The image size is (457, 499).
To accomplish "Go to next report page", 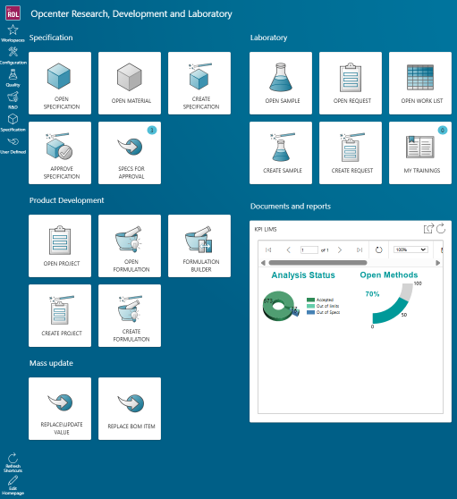I will click(340, 250).
